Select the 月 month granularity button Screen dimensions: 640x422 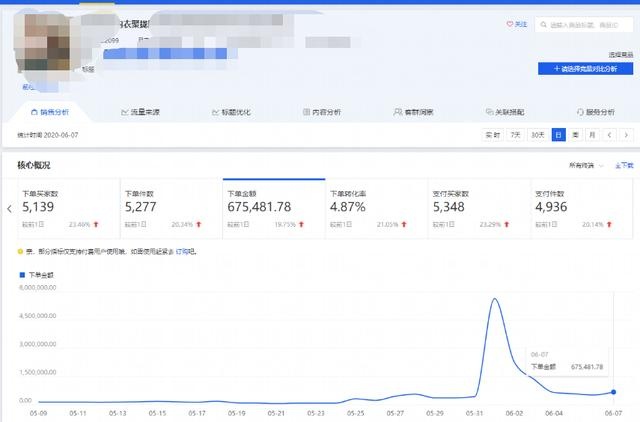click(592, 135)
